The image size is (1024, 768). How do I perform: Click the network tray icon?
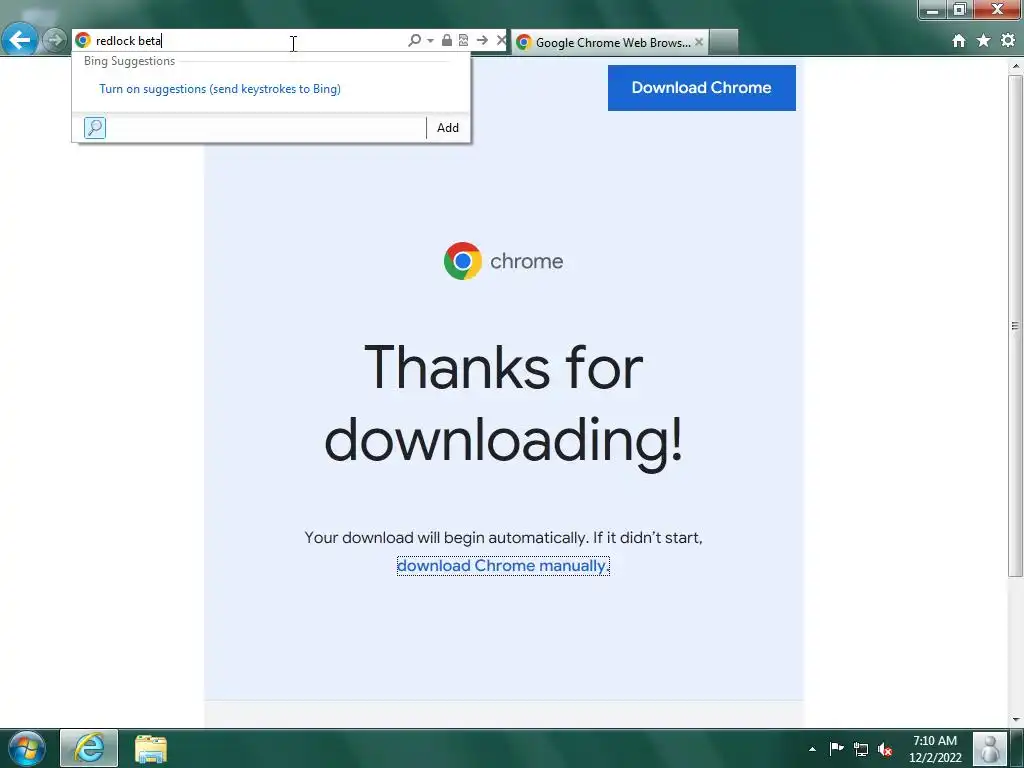[861, 749]
